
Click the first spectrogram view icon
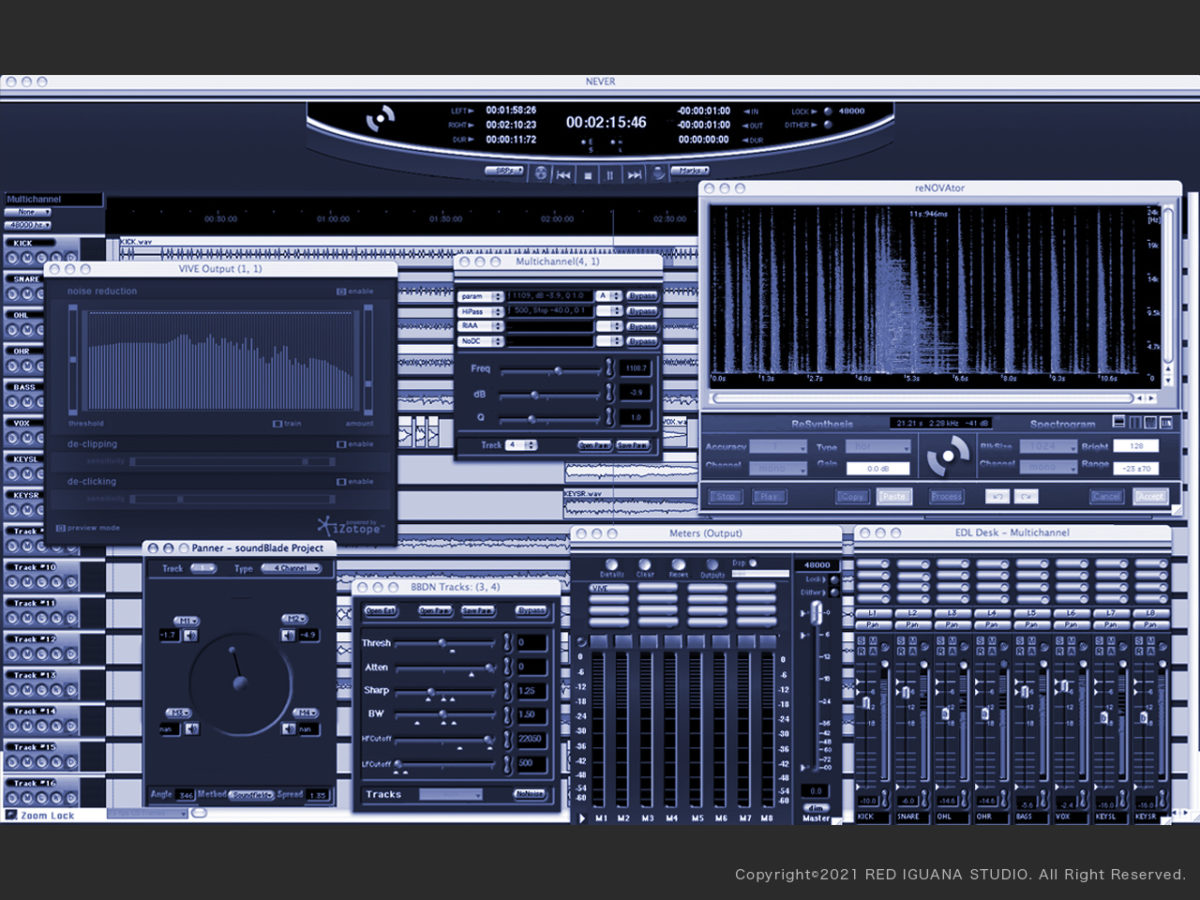click(1119, 423)
